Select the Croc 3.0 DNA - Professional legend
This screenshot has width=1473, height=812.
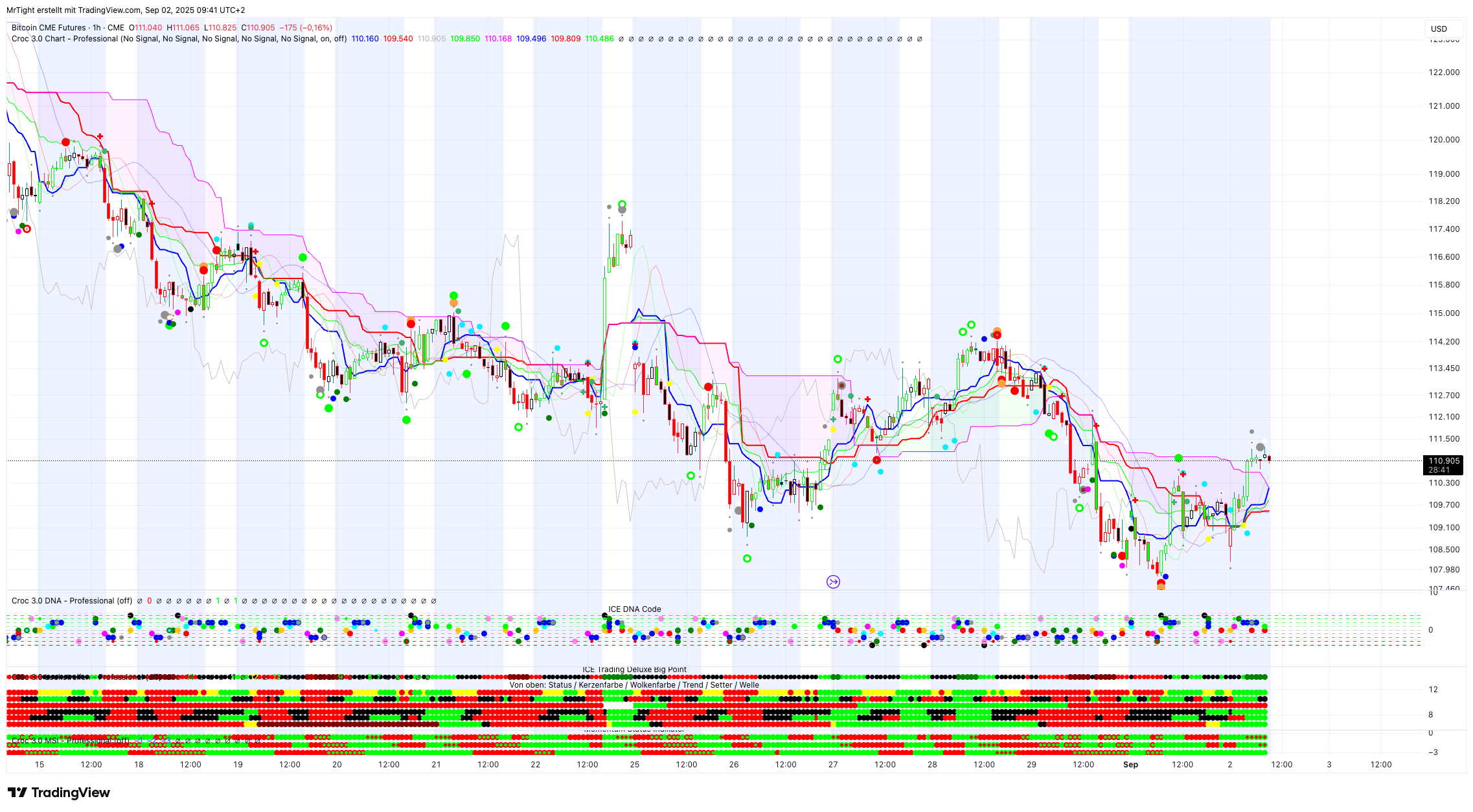click(71, 601)
